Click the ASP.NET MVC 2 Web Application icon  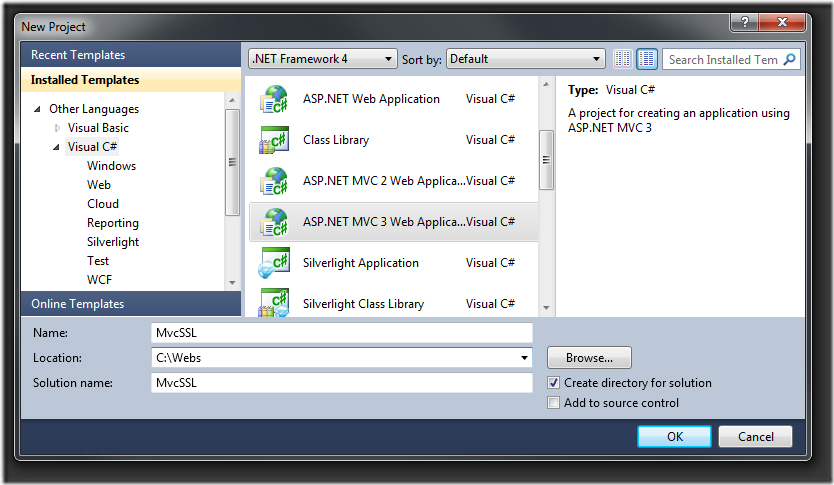274,181
